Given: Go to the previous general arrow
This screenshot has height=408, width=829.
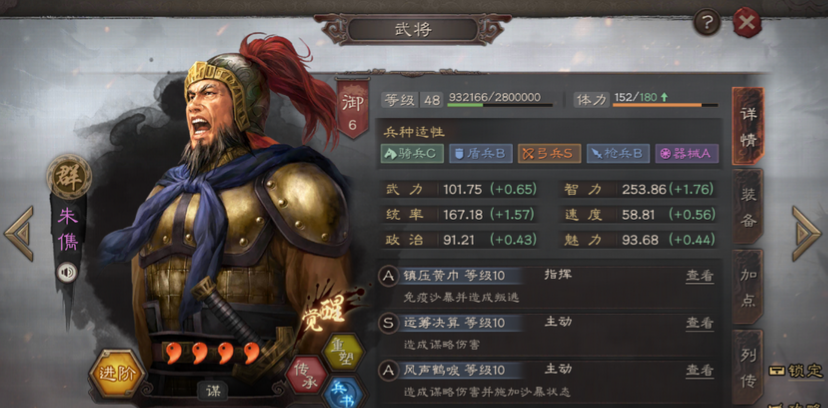Looking at the screenshot, I should pos(20,233).
